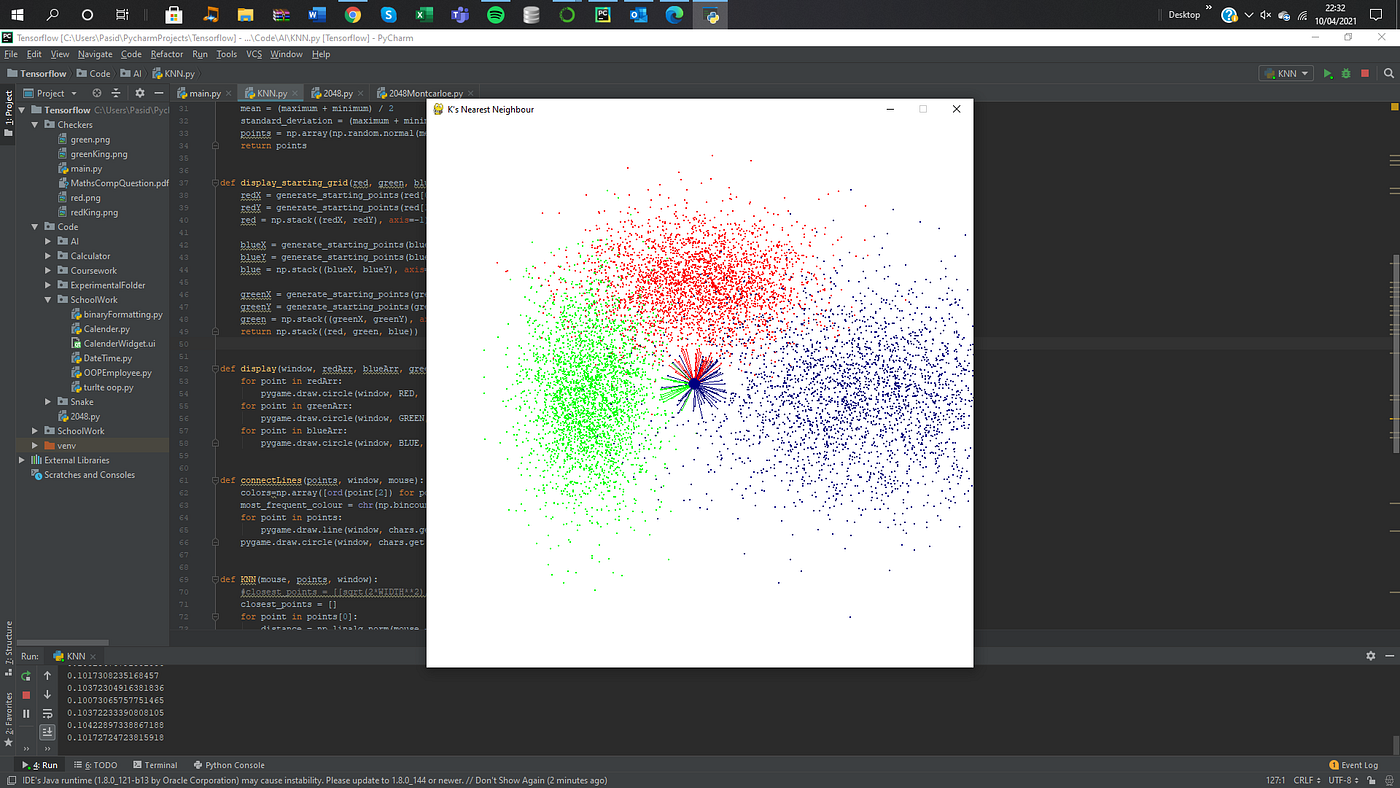The width and height of the screenshot is (1400, 788).
Task: Open Event Log in status bar
Action: [1354, 765]
